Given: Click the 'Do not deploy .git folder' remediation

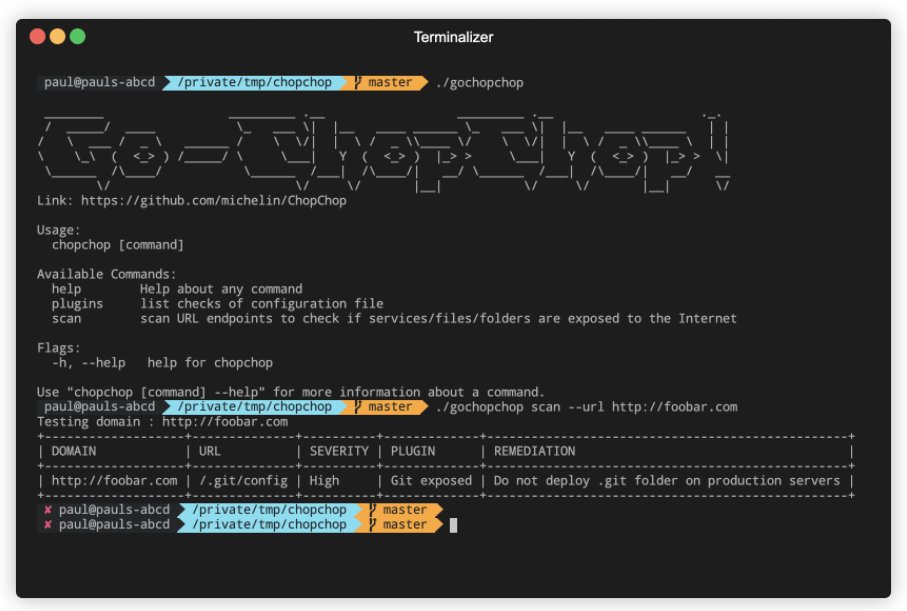Looking at the screenshot, I should (x=666, y=481).
